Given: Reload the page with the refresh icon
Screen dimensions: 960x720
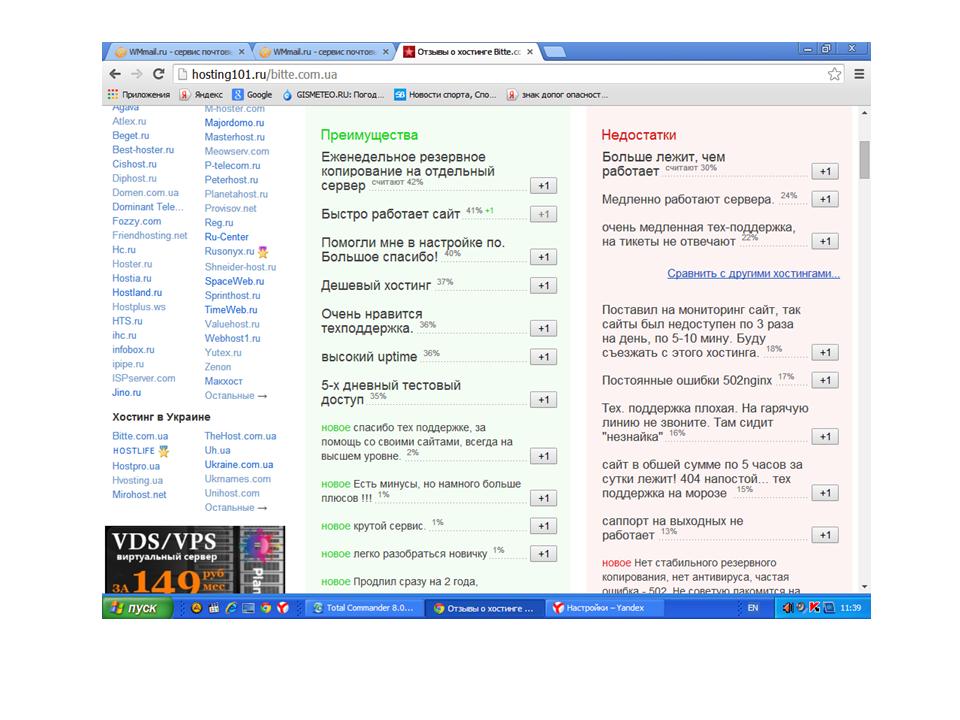Looking at the screenshot, I should coord(159,74).
